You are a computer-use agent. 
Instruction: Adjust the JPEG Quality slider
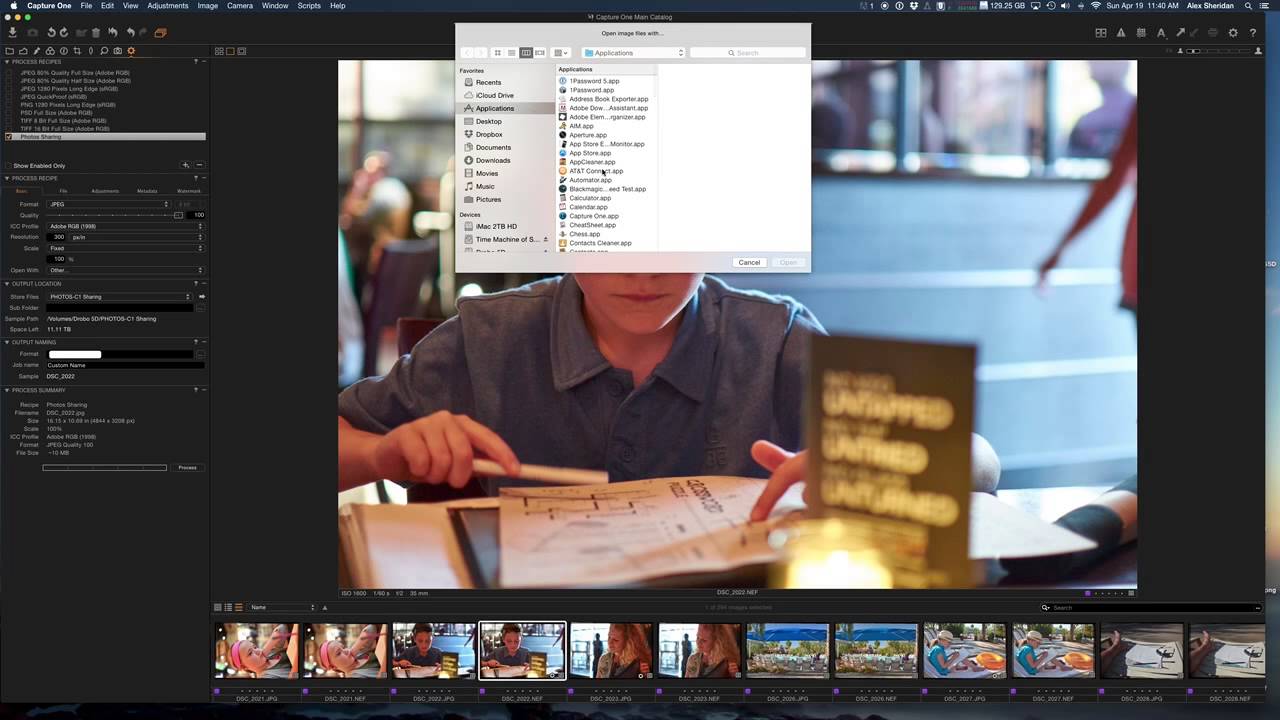179,215
